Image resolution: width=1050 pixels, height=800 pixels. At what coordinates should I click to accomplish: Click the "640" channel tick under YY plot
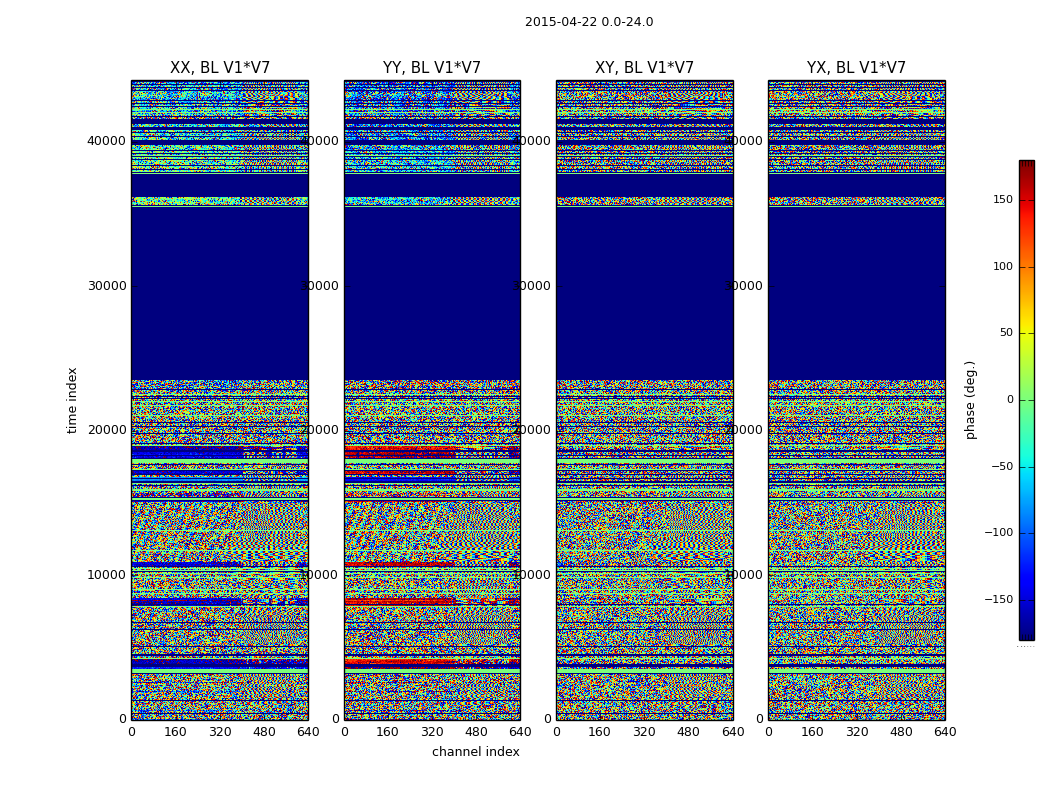pyautogui.click(x=520, y=732)
